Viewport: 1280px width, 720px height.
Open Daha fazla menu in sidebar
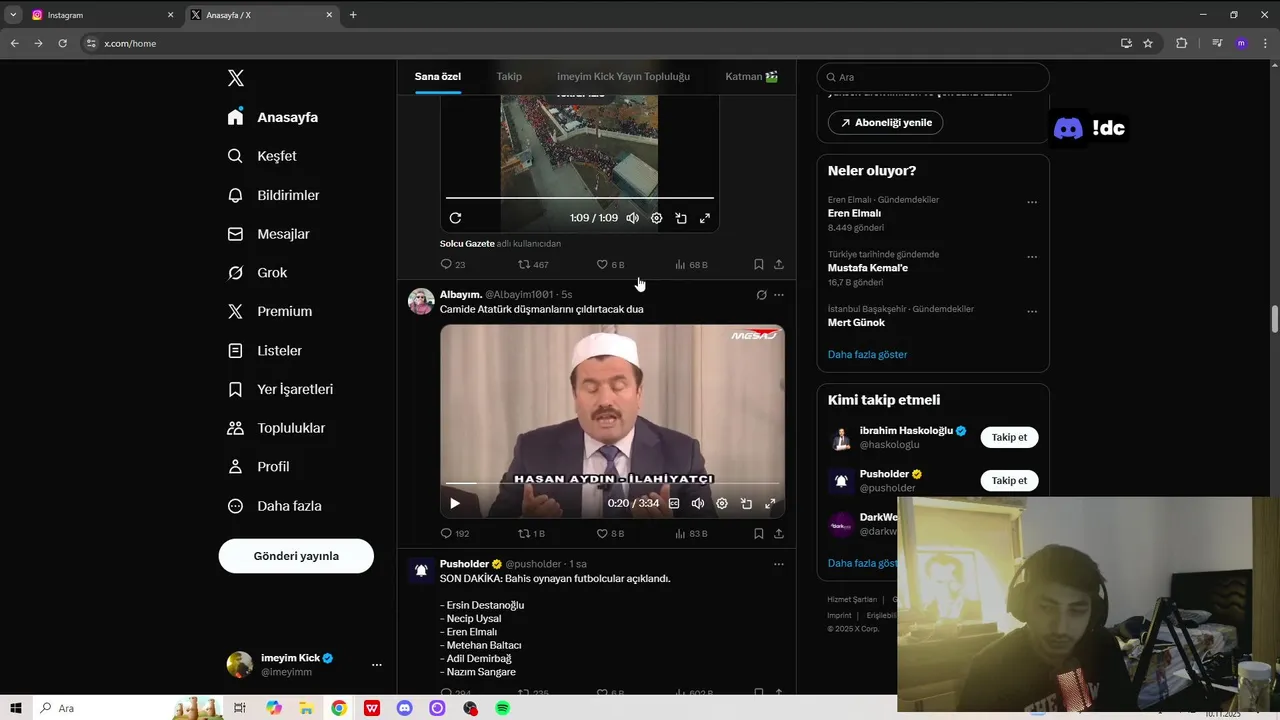274,506
